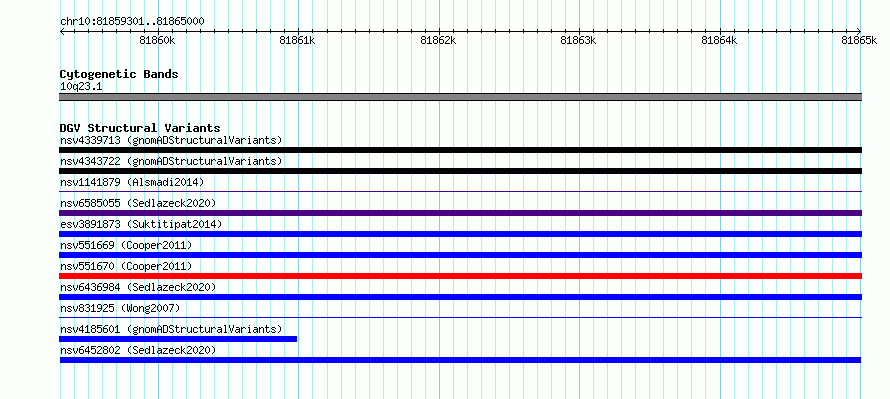Open the nsv551669 (Cooper2011) label
The height and width of the screenshot is (399, 890).
[x=126, y=245]
